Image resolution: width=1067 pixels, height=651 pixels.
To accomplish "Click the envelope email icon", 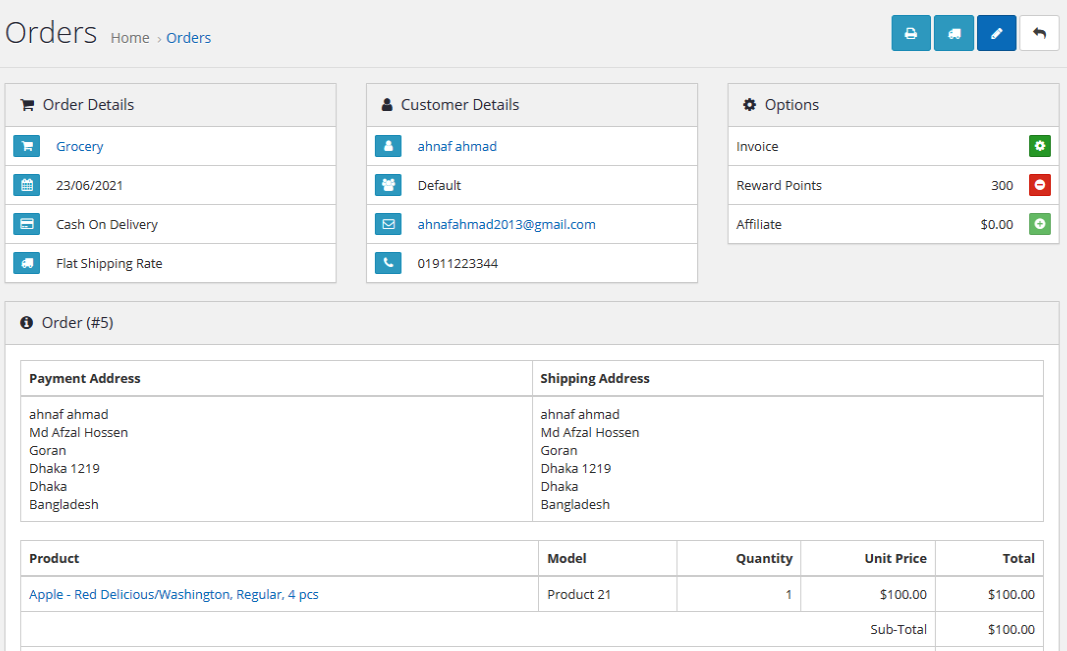I will coord(388,224).
